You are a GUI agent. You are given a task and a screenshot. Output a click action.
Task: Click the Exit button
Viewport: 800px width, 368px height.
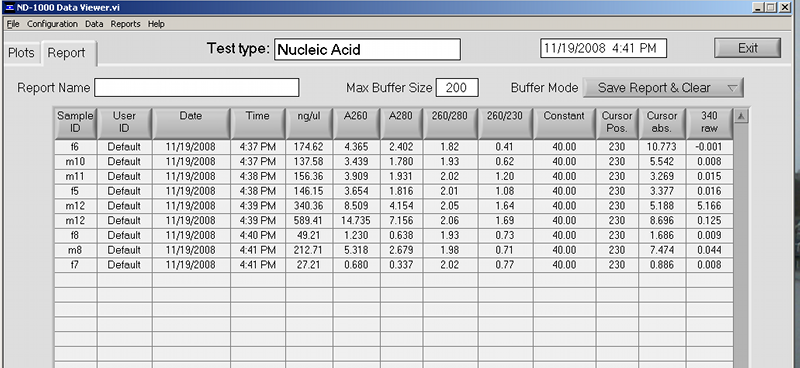point(747,48)
